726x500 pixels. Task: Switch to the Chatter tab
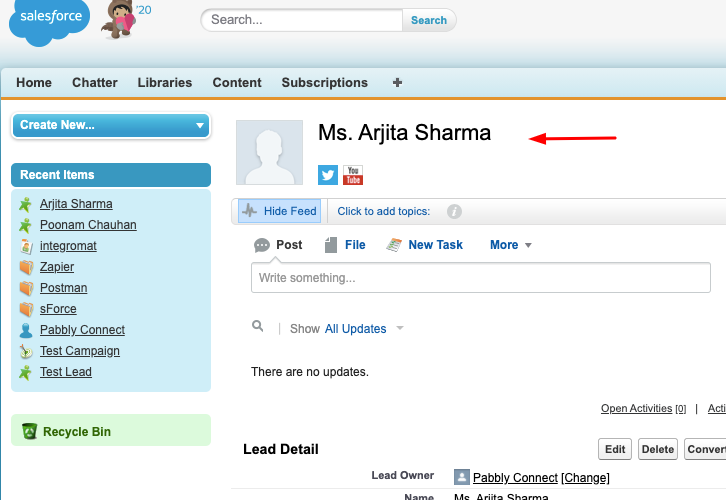coord(95,82)
